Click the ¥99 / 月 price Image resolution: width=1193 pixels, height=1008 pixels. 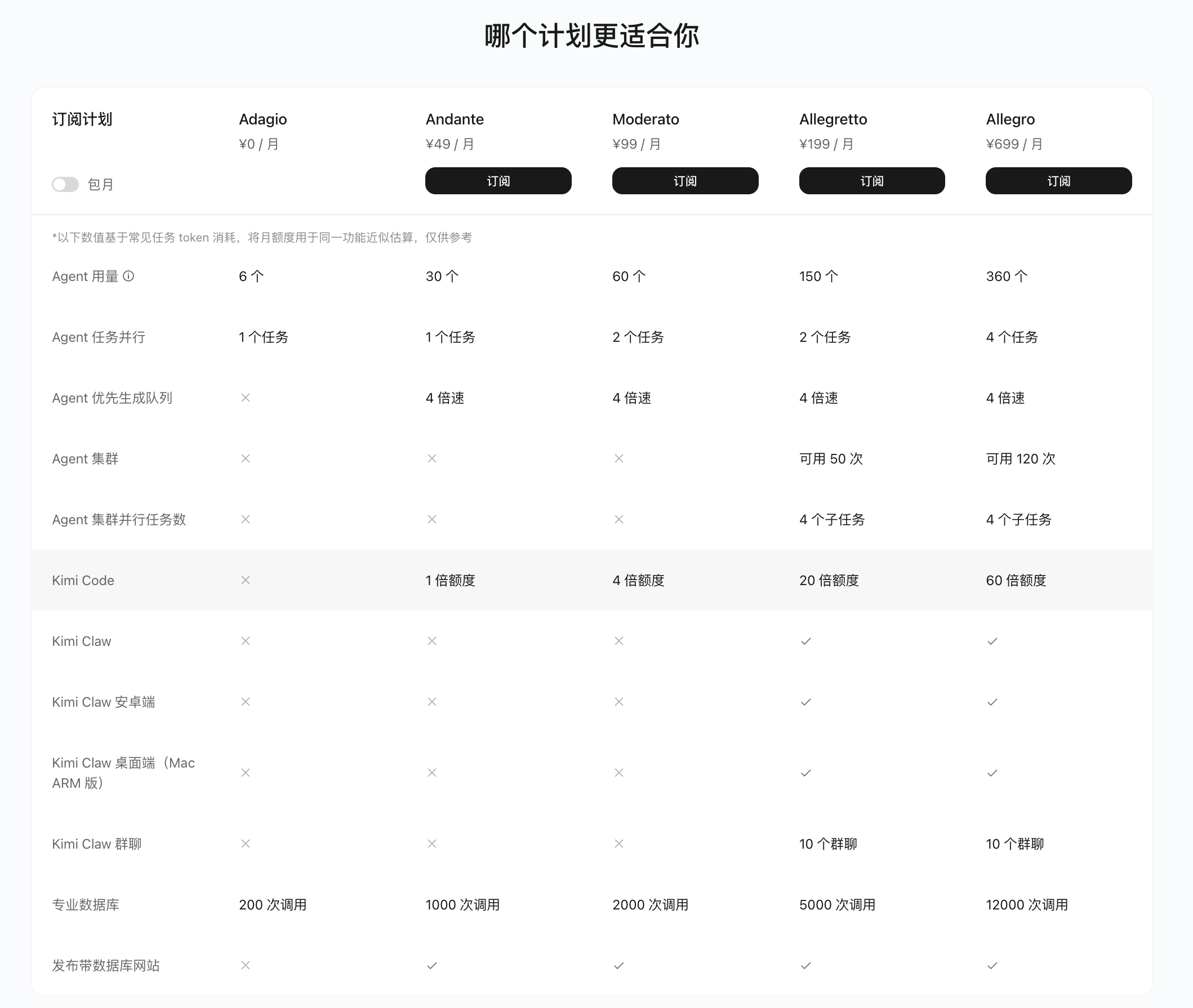click(637, 144)
